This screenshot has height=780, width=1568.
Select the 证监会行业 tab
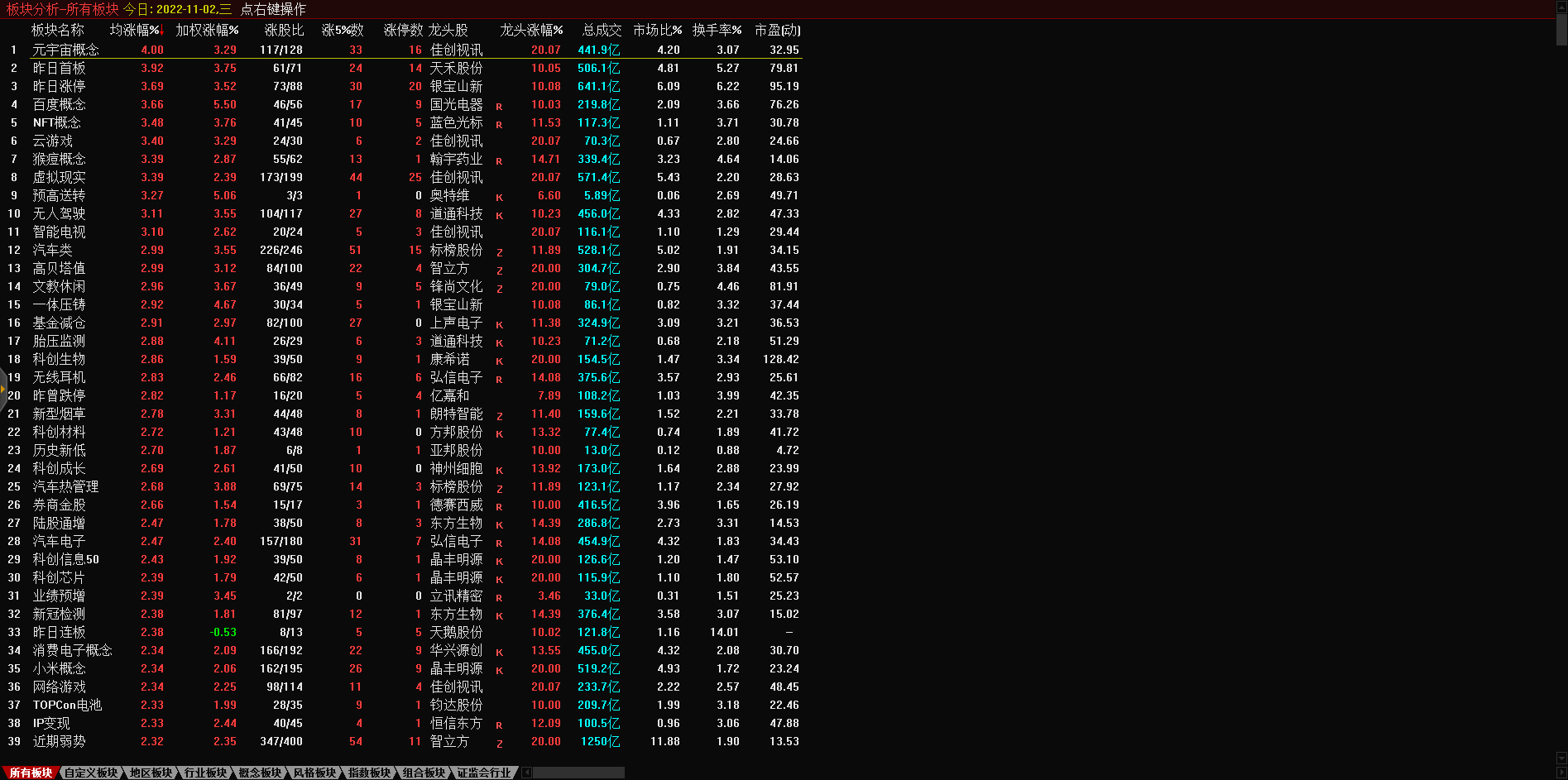click(484, 773)
